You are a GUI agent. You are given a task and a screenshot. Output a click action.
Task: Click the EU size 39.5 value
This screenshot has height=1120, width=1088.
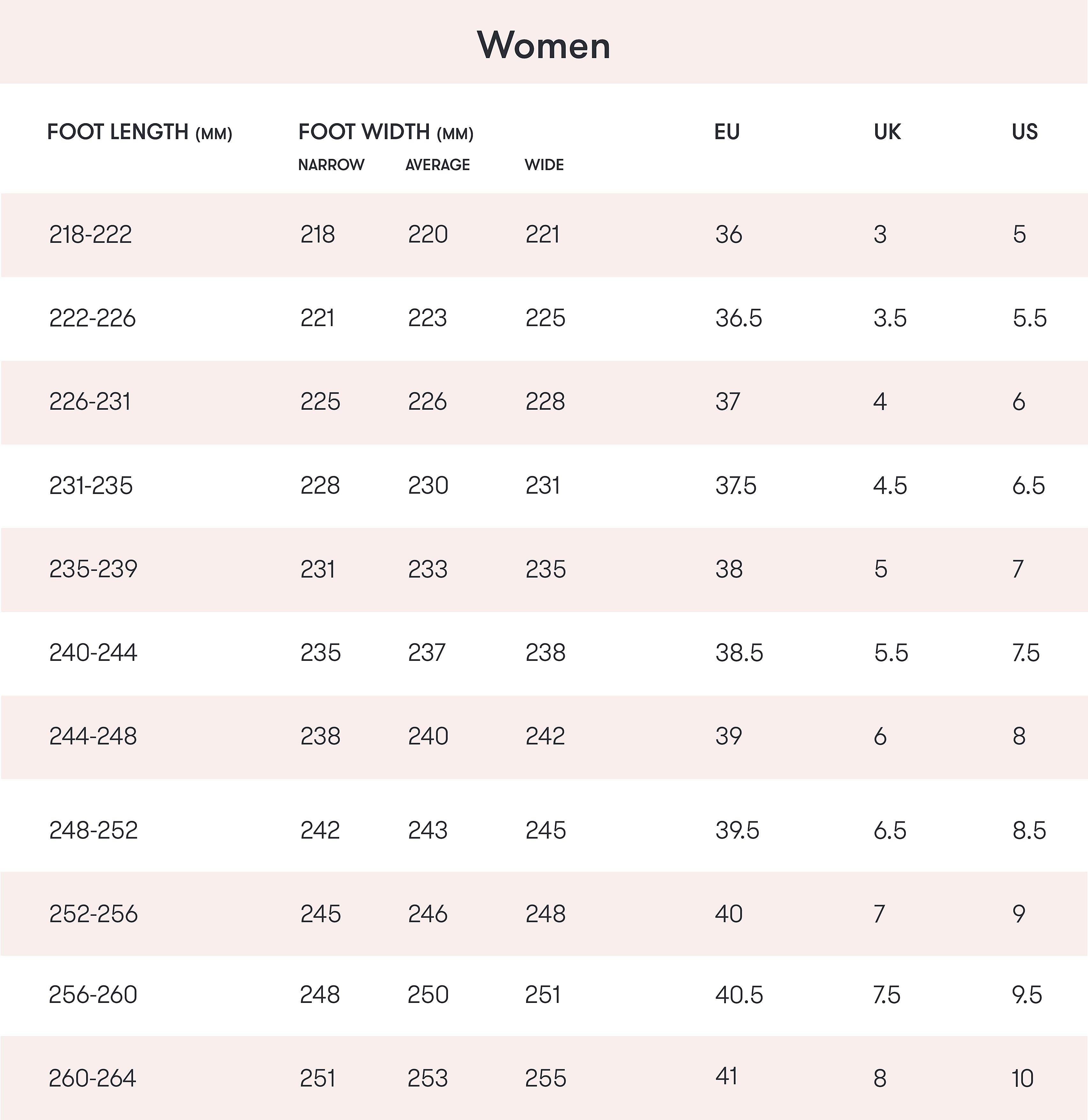pos(737,830)
